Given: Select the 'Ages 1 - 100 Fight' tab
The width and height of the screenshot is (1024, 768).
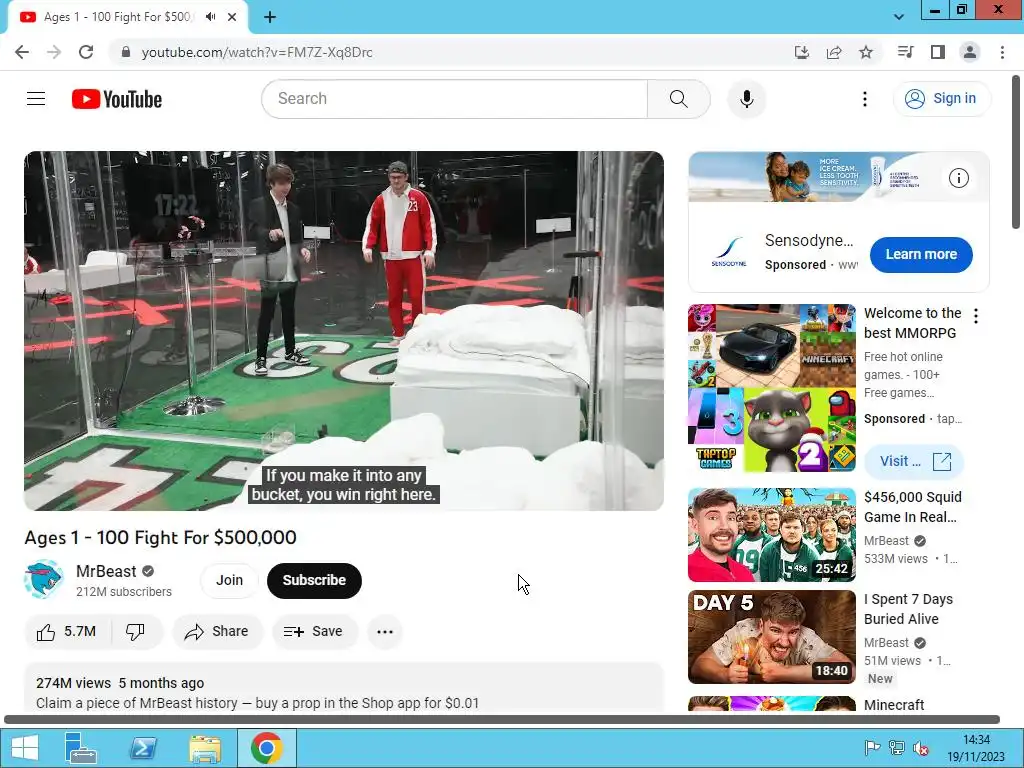Looking at the screenshot, I should coord(118,17).
